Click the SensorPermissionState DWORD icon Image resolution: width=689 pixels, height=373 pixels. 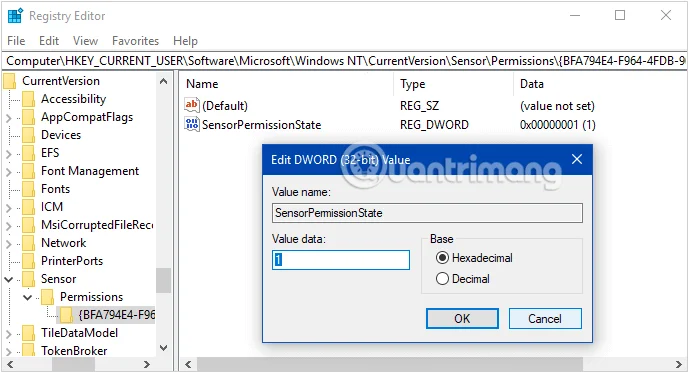(x=192, y=124)
